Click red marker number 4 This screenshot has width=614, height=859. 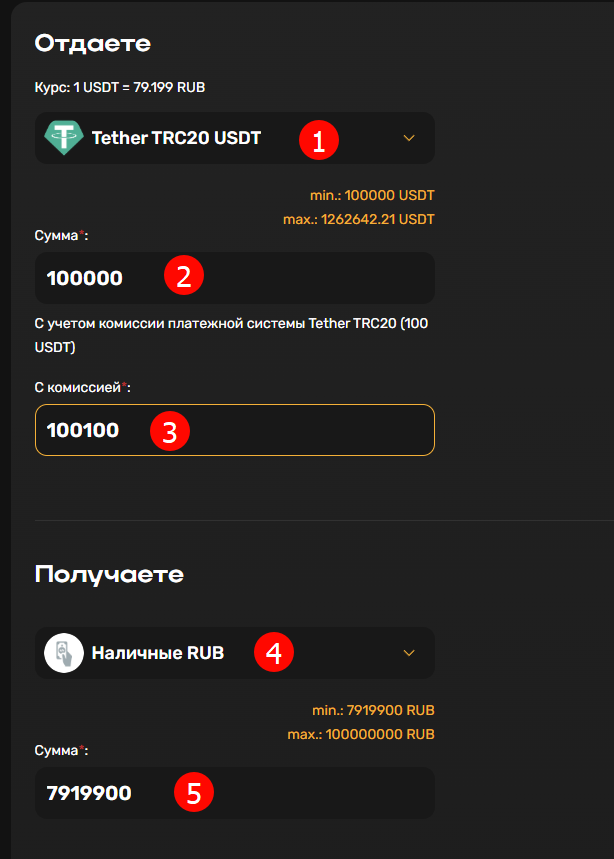point(274,652)
